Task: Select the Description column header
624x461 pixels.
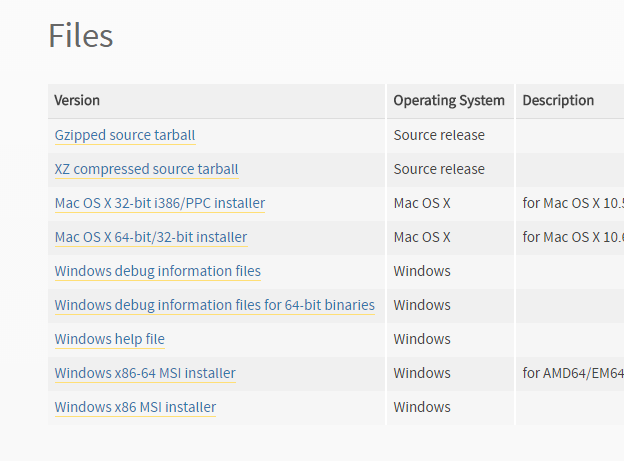Action: click(x=558, y=101)
